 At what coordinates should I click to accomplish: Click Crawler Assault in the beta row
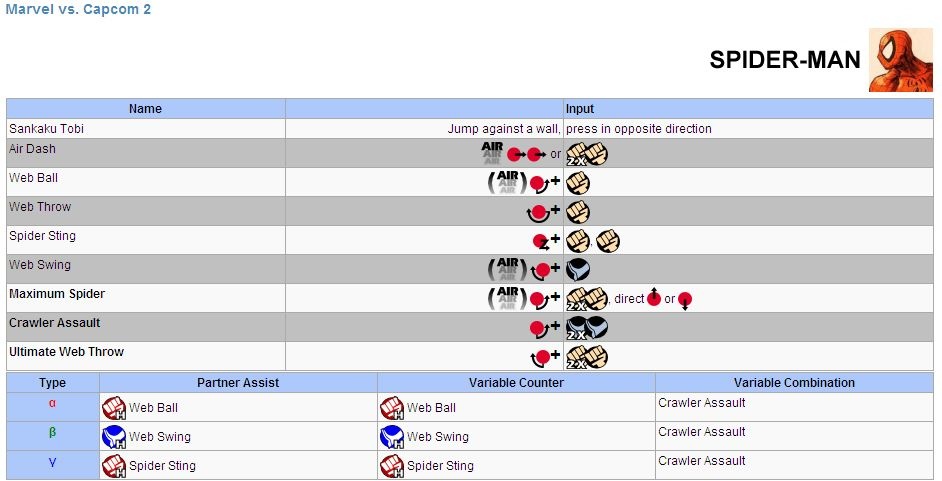coord(702,431)
